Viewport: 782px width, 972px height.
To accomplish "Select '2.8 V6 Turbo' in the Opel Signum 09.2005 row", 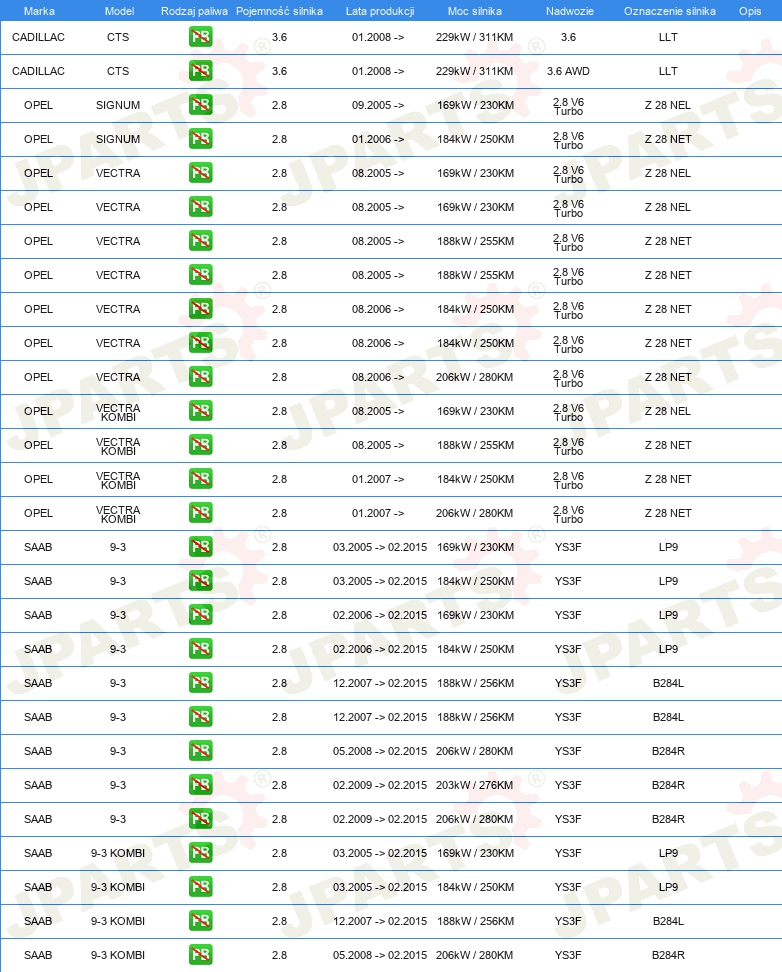I will click(568, 106).
